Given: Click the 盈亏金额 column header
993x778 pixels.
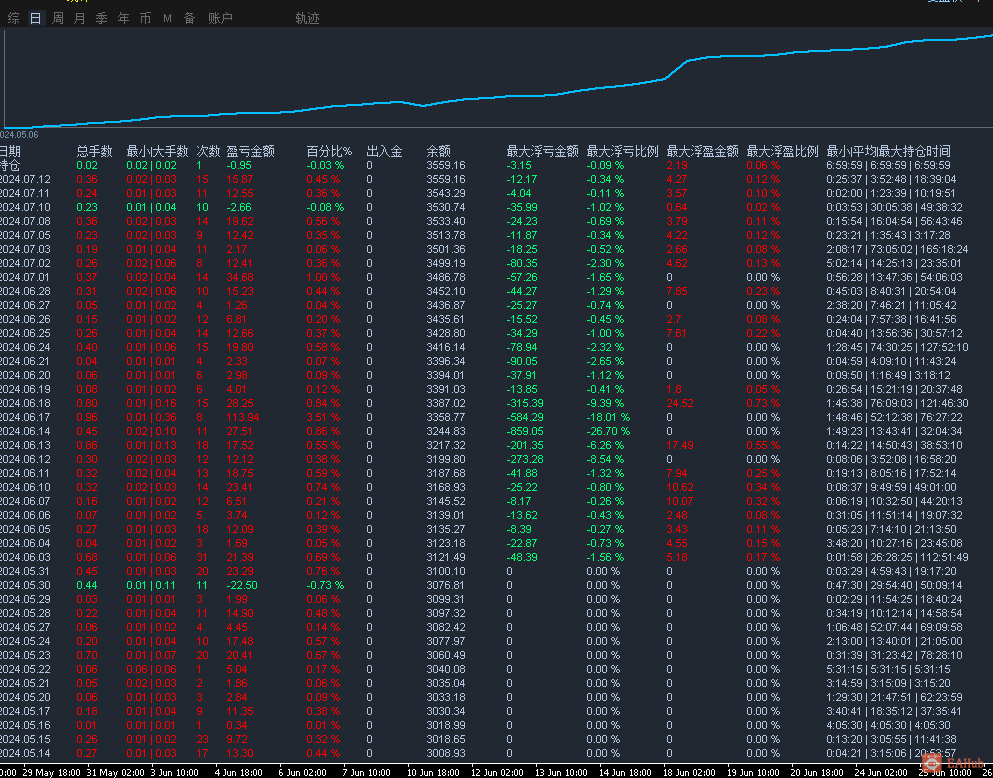Looking at the screenshot, I should tap(251, 151).
